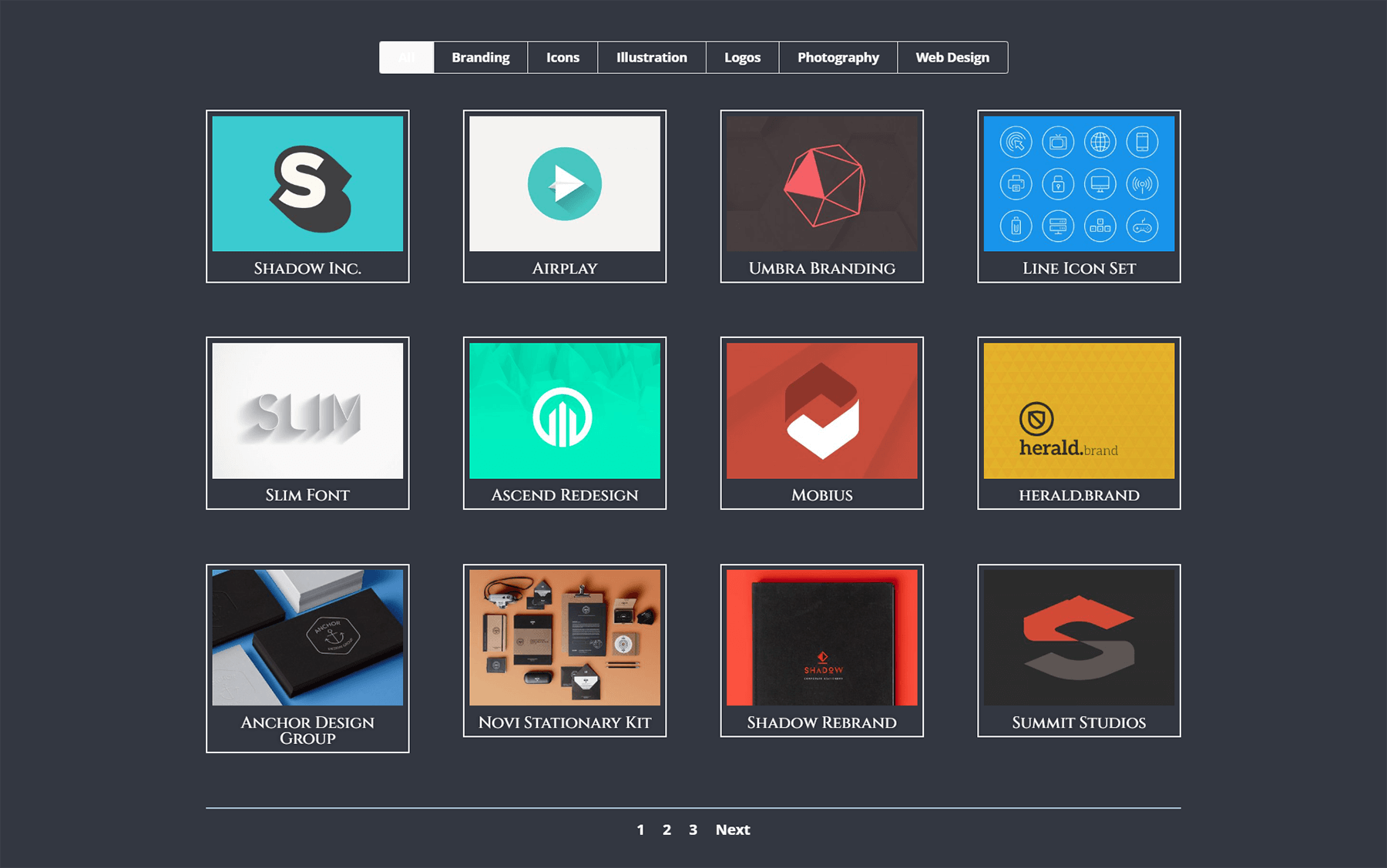Go to page 2 of the portfolio
This screenshot has height=868, width=1387.
pos(666,829)
